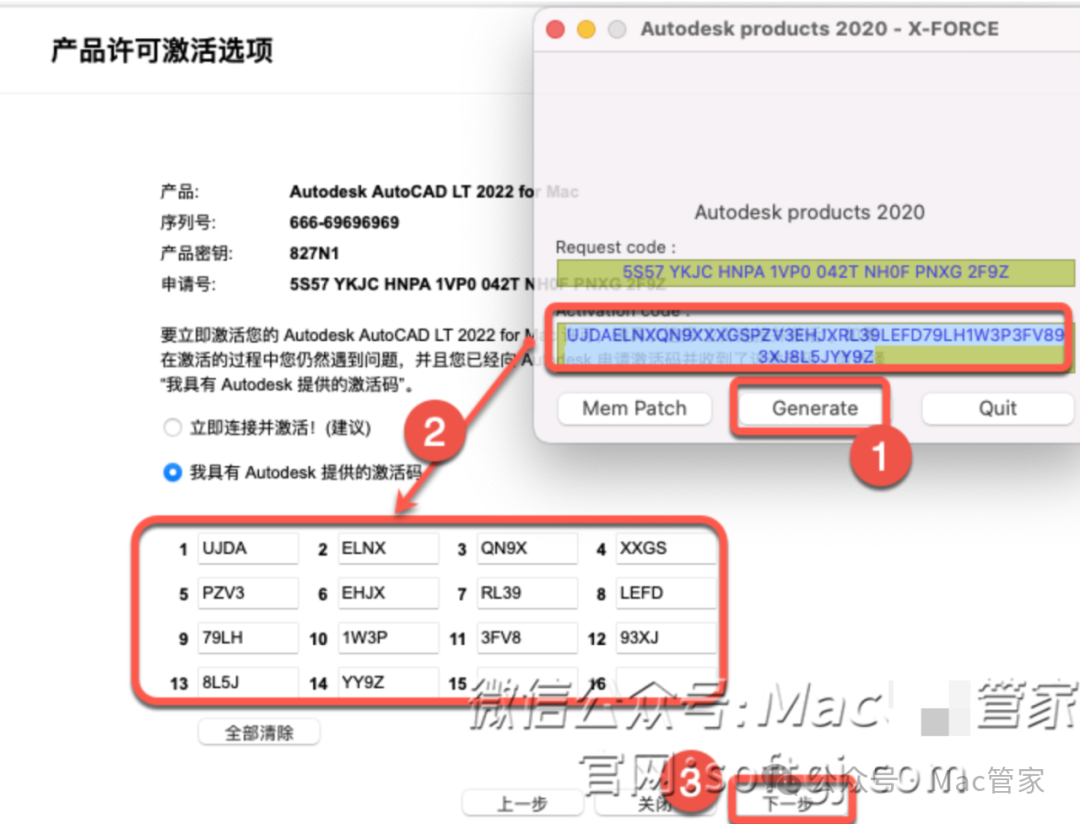Click the Request code : label in X-FORCE
Viewport: 1080px width, 824px height.
tap(616, 247)
